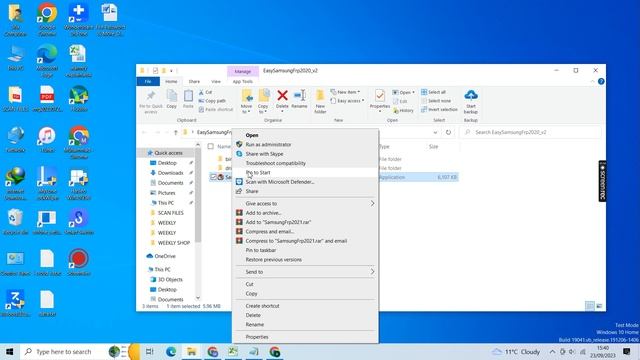The height and width of the screenshot is (360, 640).
Task: Go up one folder with the up arrow
Action: point(176,132)
